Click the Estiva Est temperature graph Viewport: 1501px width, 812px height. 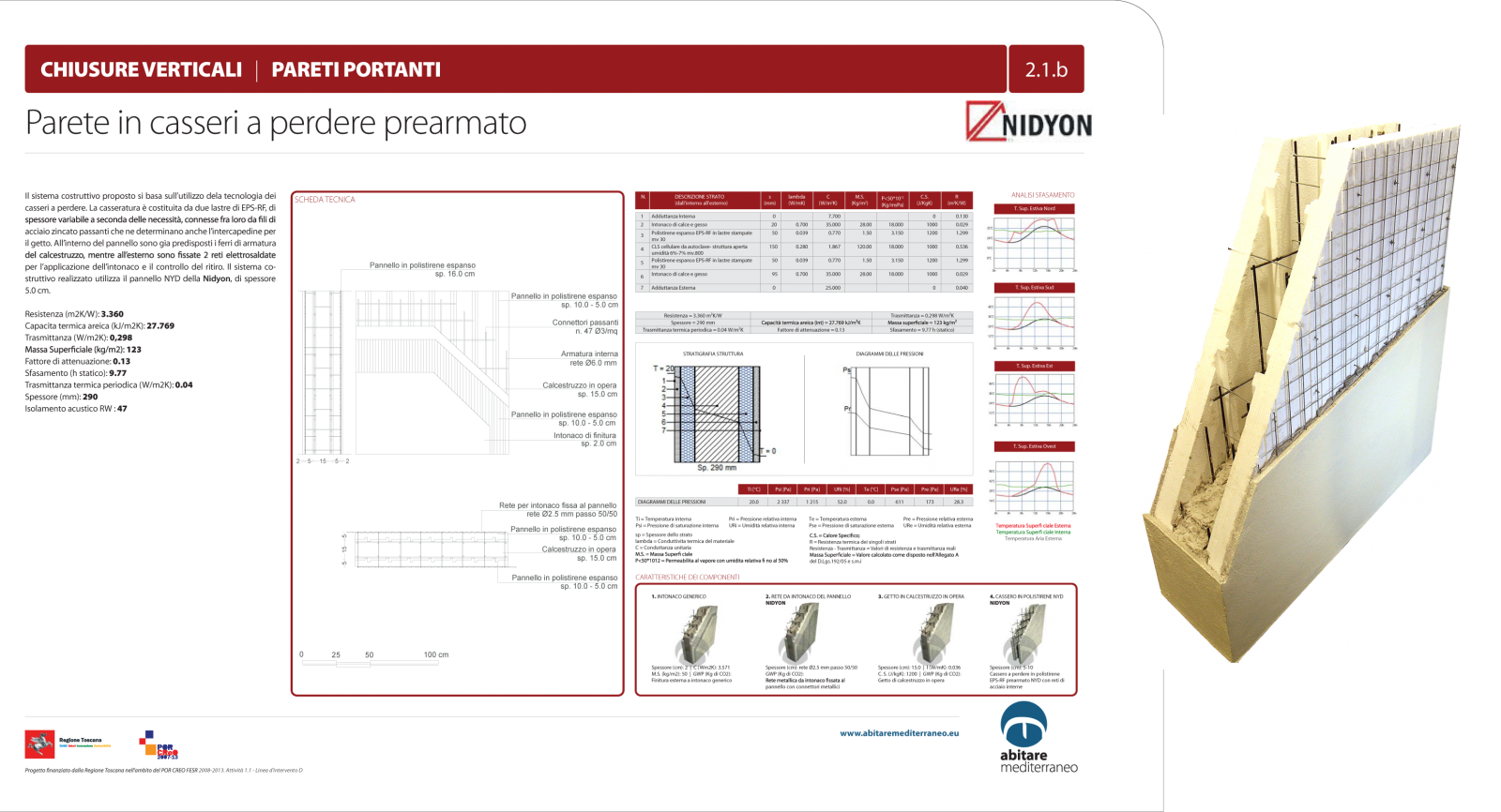pos(1032,403)
